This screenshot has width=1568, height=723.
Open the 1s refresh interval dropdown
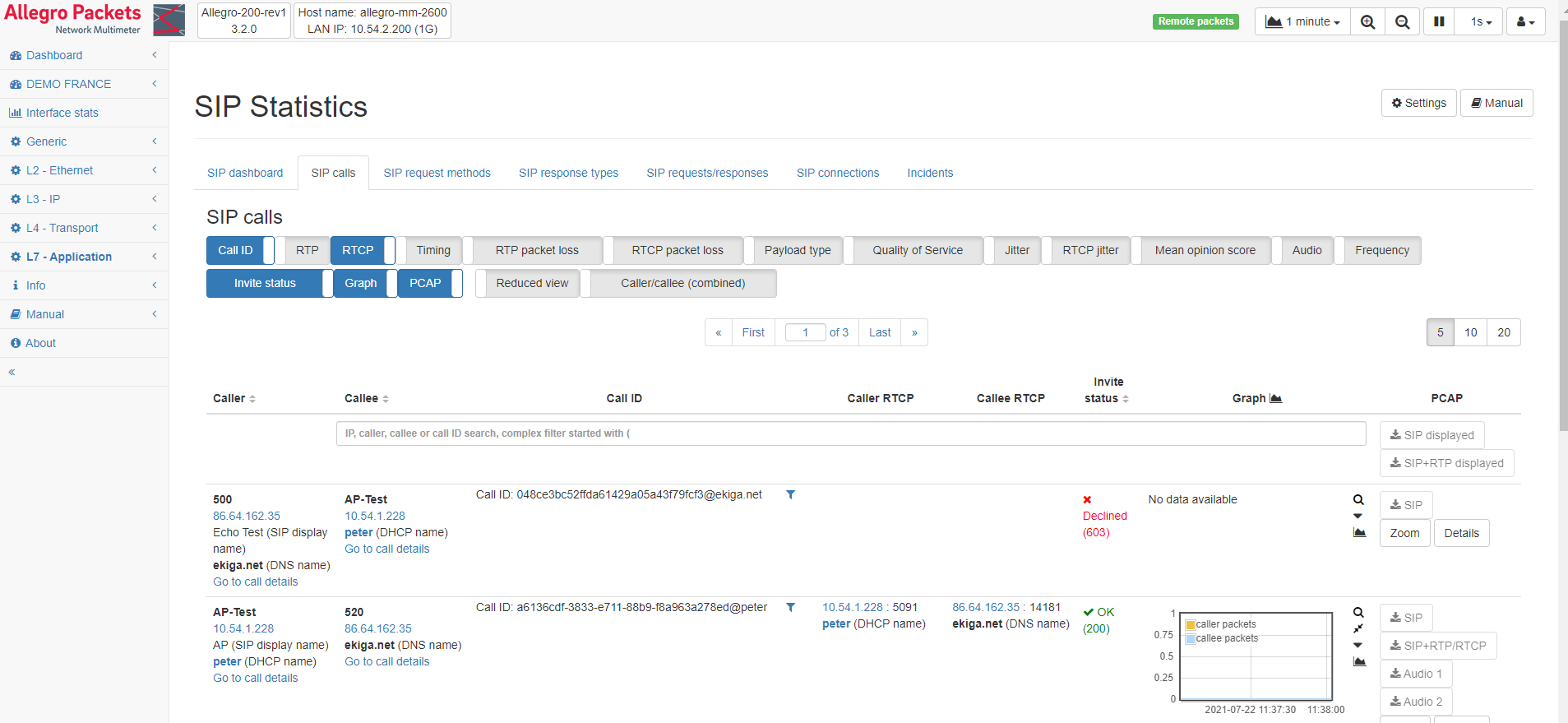coord(1480,22)
